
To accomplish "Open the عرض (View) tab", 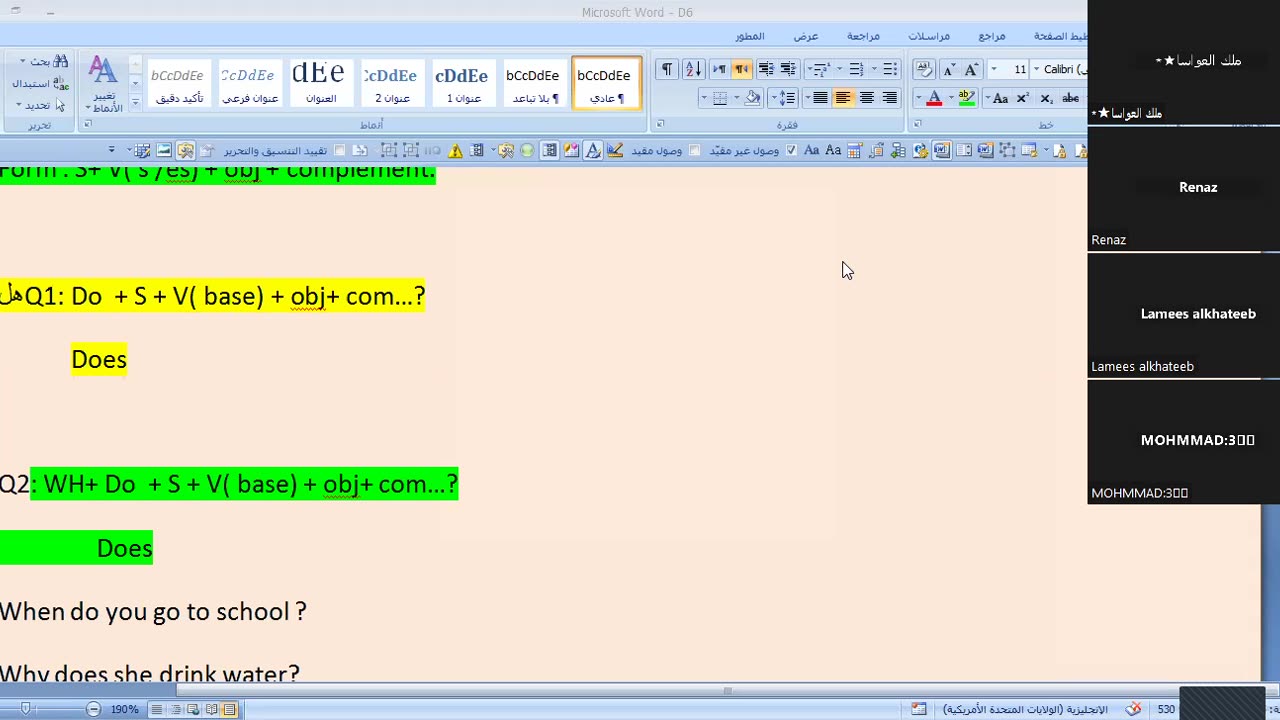I will tap(806, 36).
